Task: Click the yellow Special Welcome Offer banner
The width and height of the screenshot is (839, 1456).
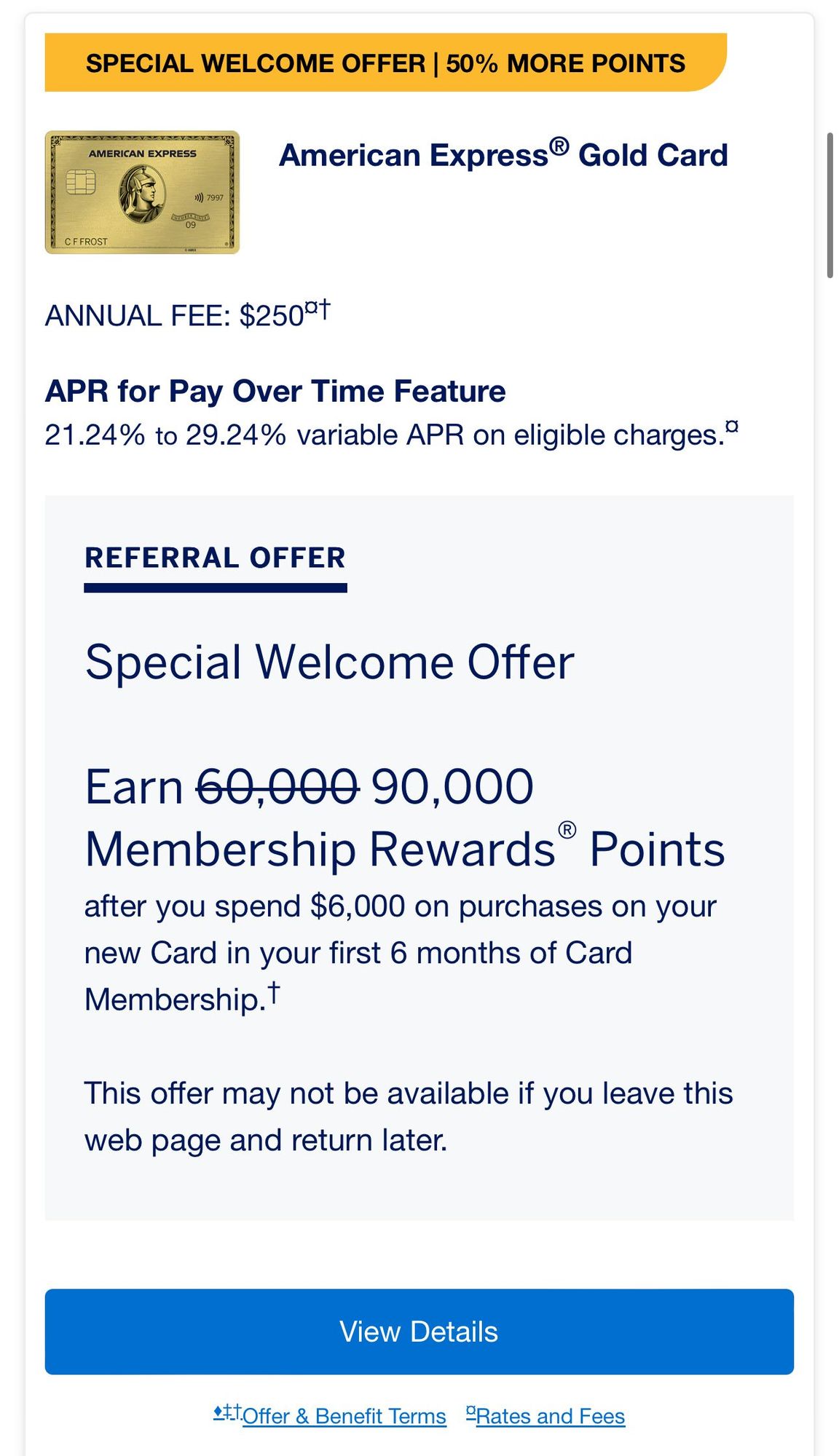Action: click(385, 63)
